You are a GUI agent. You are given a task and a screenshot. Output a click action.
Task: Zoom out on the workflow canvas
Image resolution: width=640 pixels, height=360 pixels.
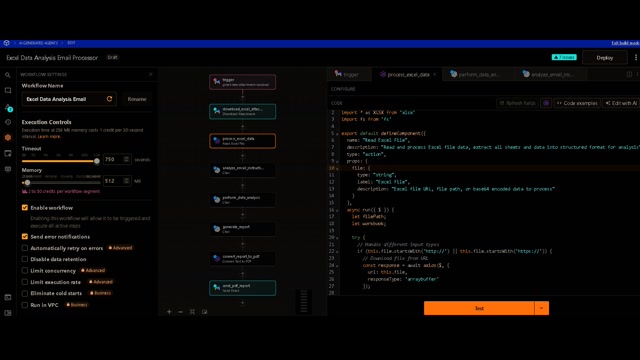180,312
